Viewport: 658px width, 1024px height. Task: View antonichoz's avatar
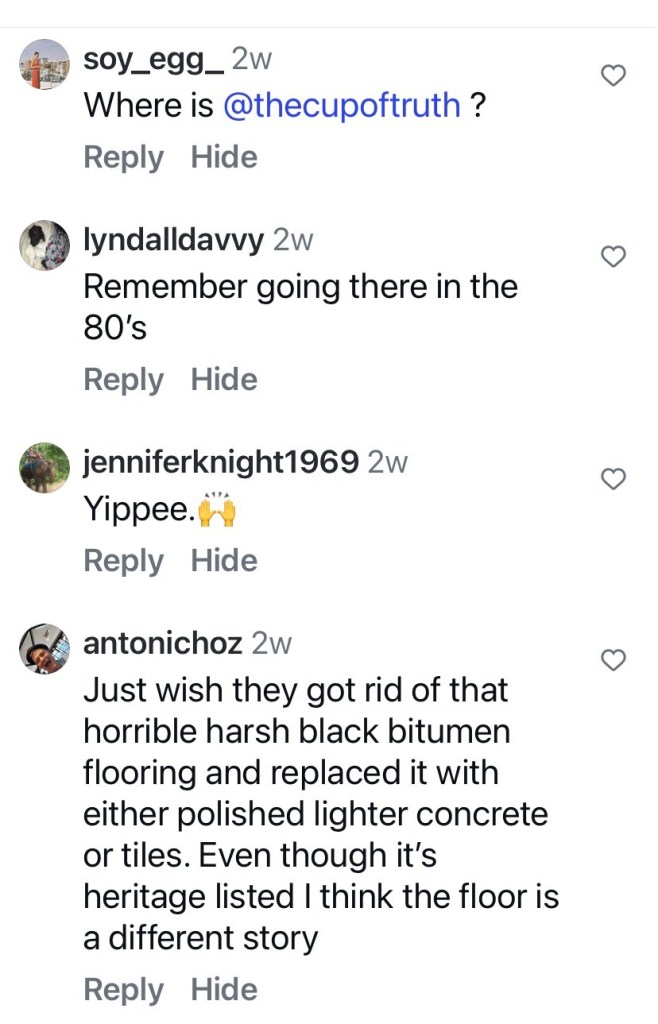[45, 649]
